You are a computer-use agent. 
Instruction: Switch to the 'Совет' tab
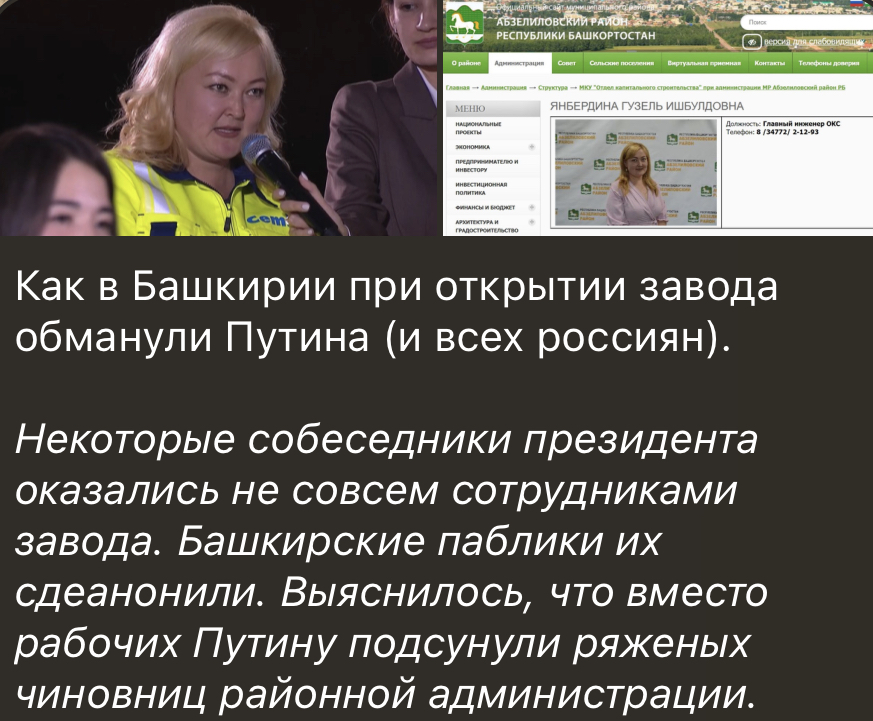click(567, 62)
